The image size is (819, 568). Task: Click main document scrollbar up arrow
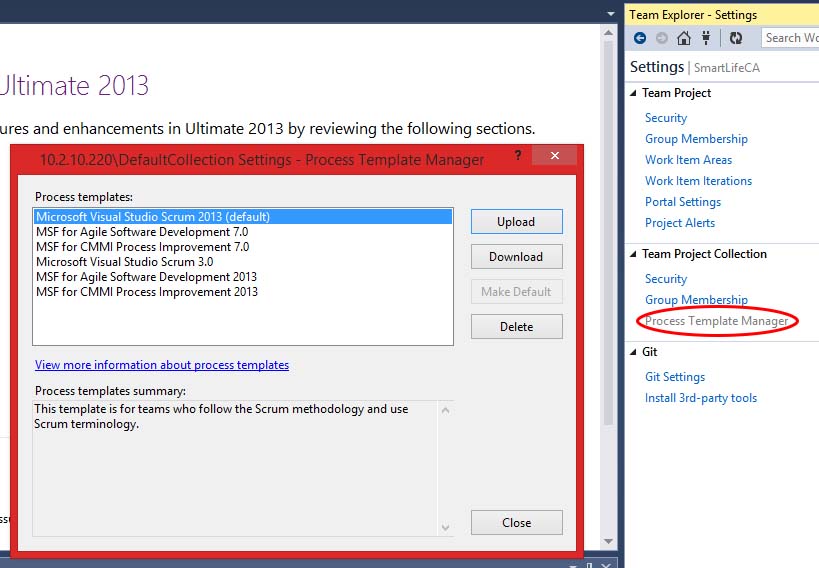pos(609,32)
